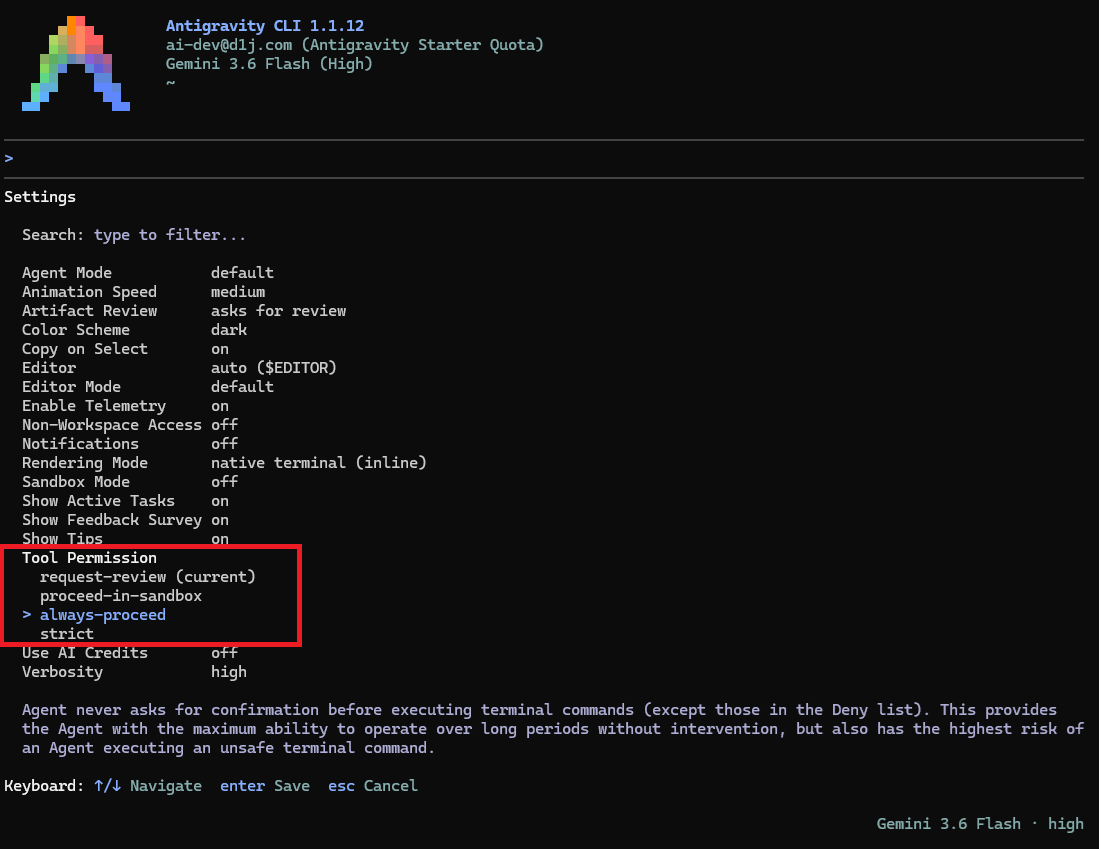
Task: Click the esc Cancel hint
Action: pyautogui.click(x=372, y=786)
